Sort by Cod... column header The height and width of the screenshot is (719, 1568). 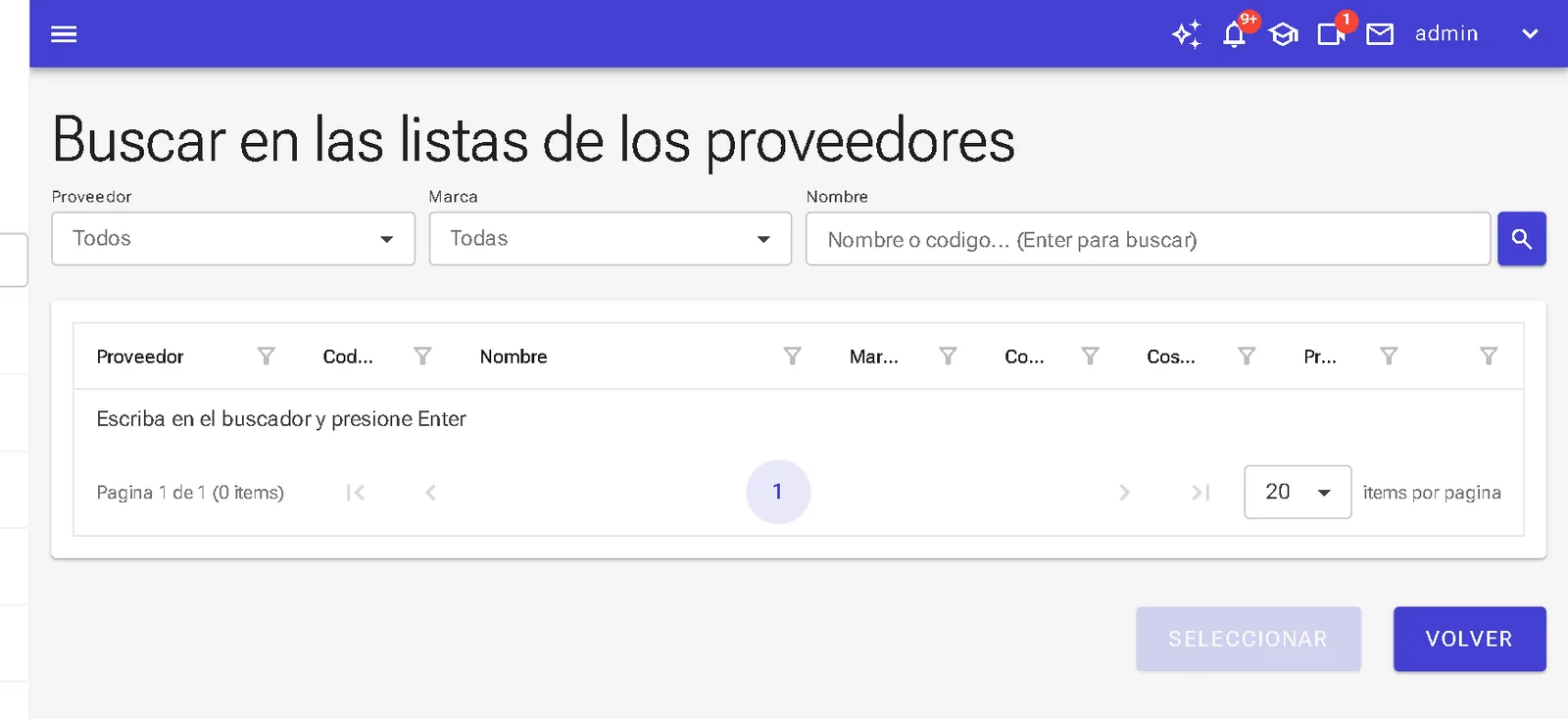pos(348,357)
